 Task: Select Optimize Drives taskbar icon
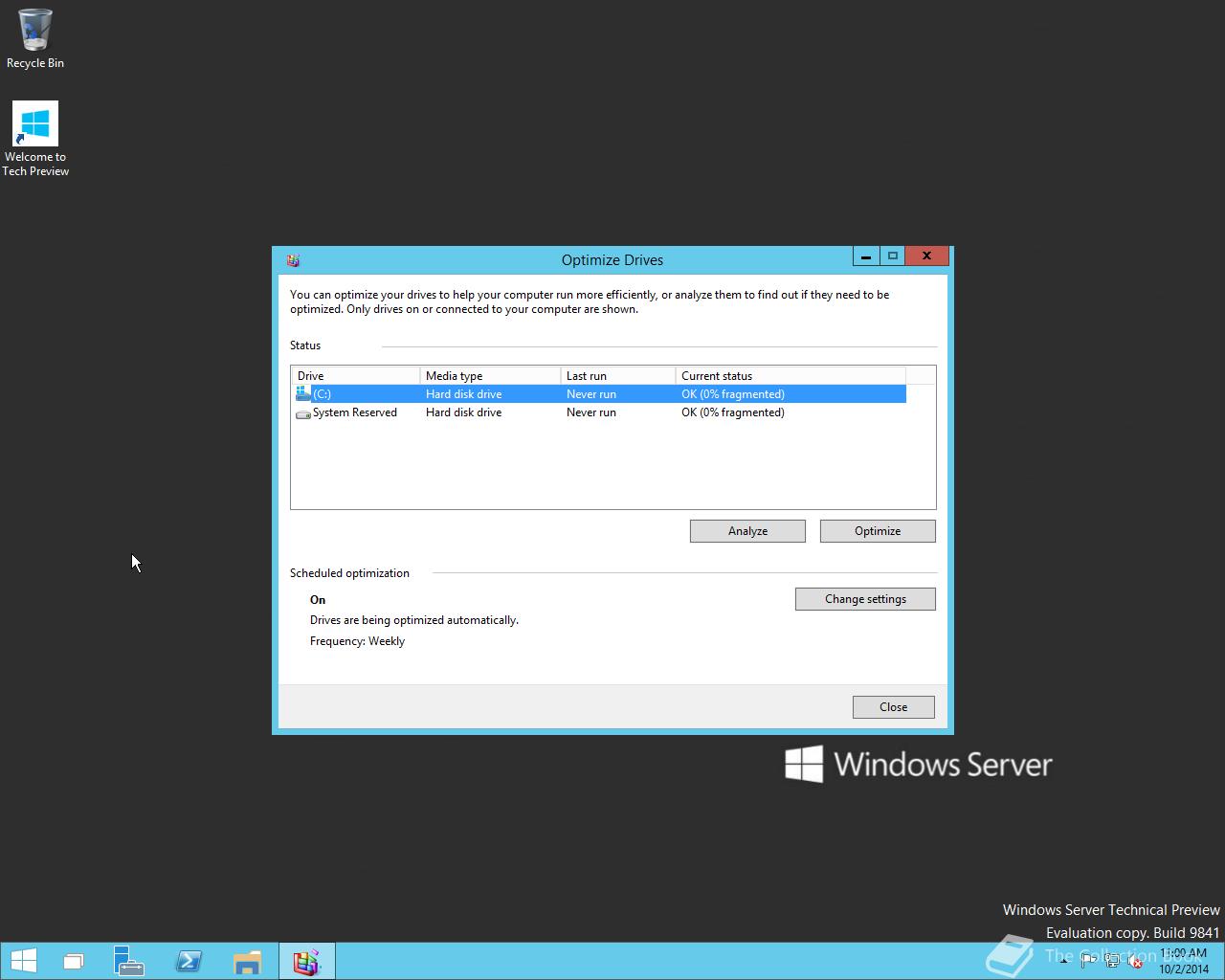306,961
